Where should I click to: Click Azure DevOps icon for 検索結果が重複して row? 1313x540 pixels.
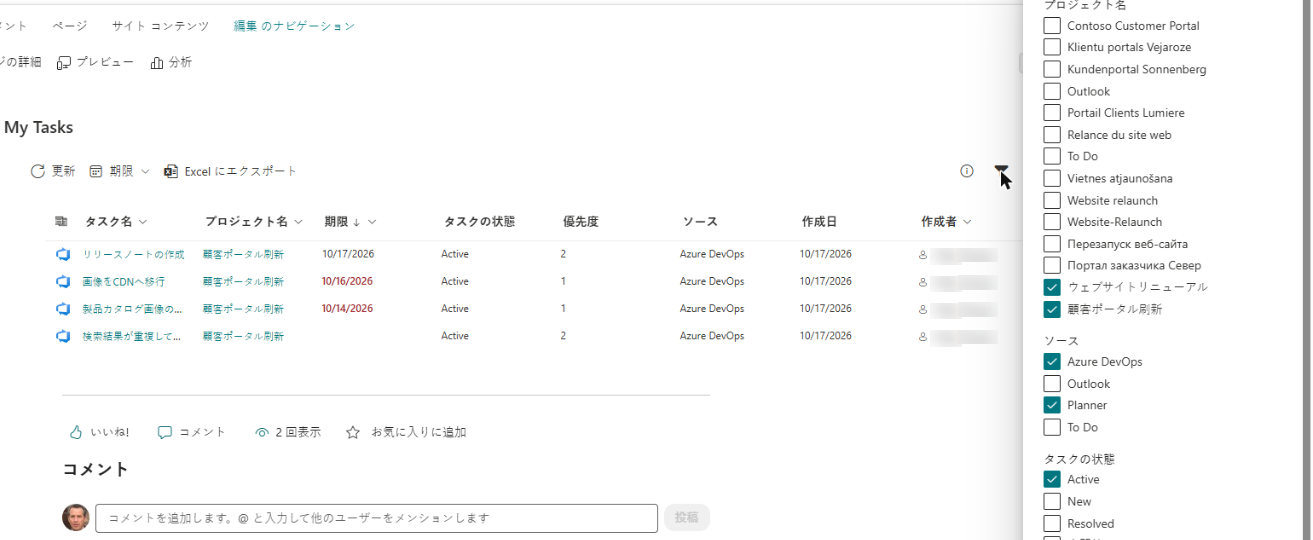[x=62, y=336]
